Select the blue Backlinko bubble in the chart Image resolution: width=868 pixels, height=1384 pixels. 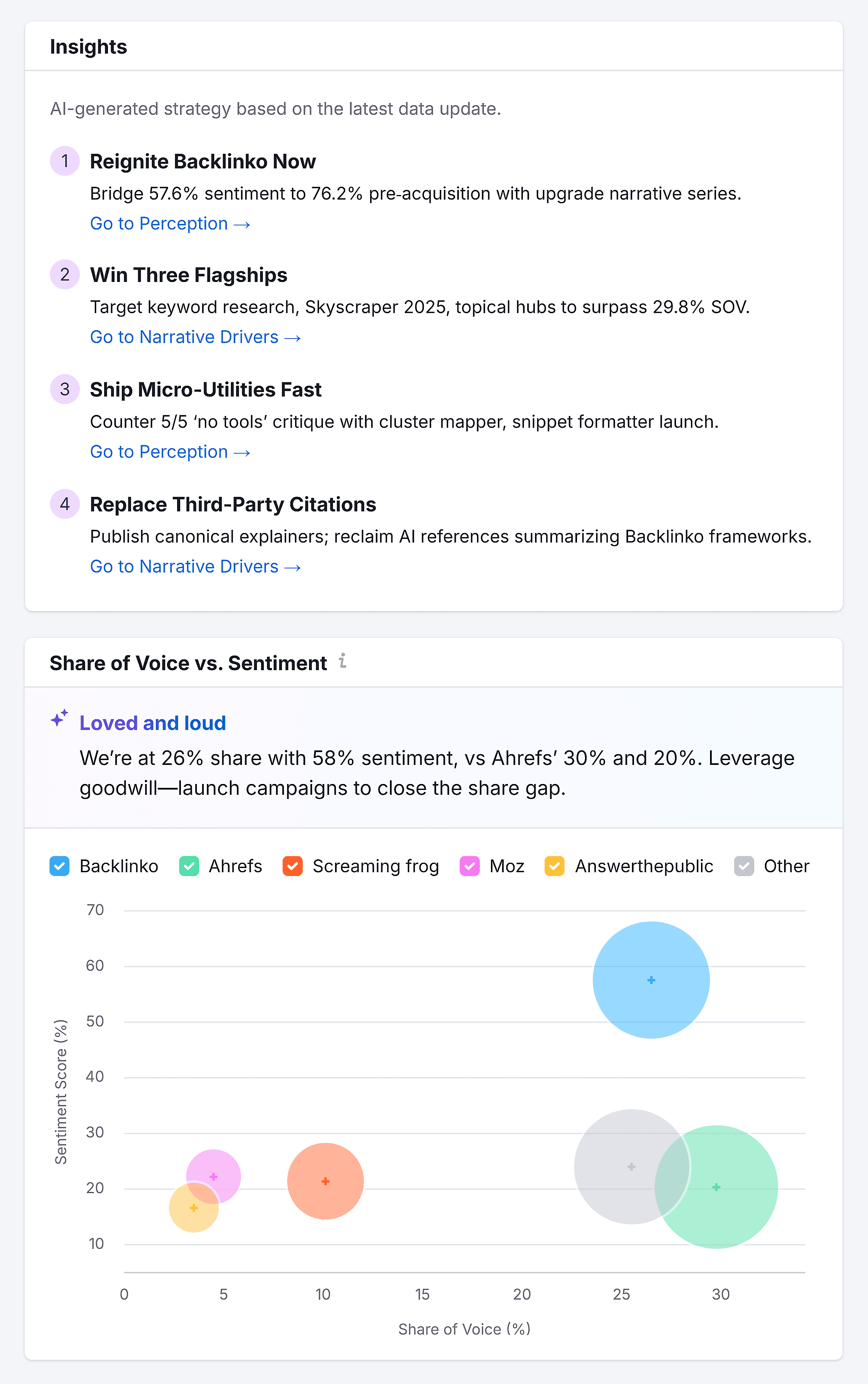(x=651, y=980)
